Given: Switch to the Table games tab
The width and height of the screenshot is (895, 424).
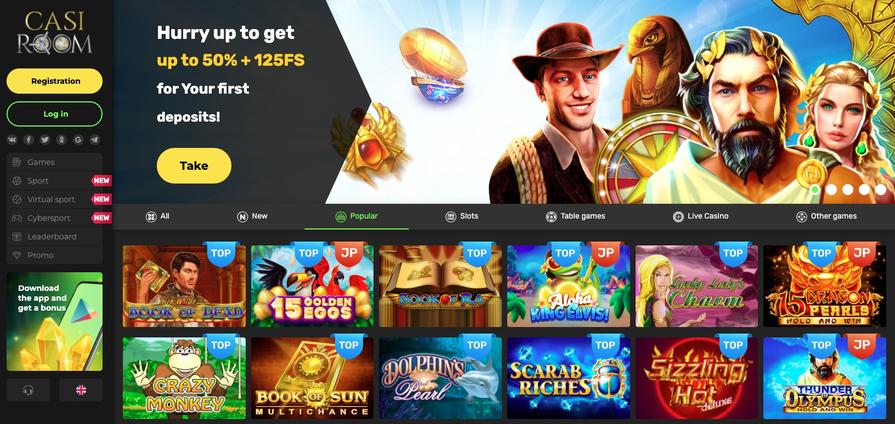Looking at the screenshot, I should [x=575, y=216].
